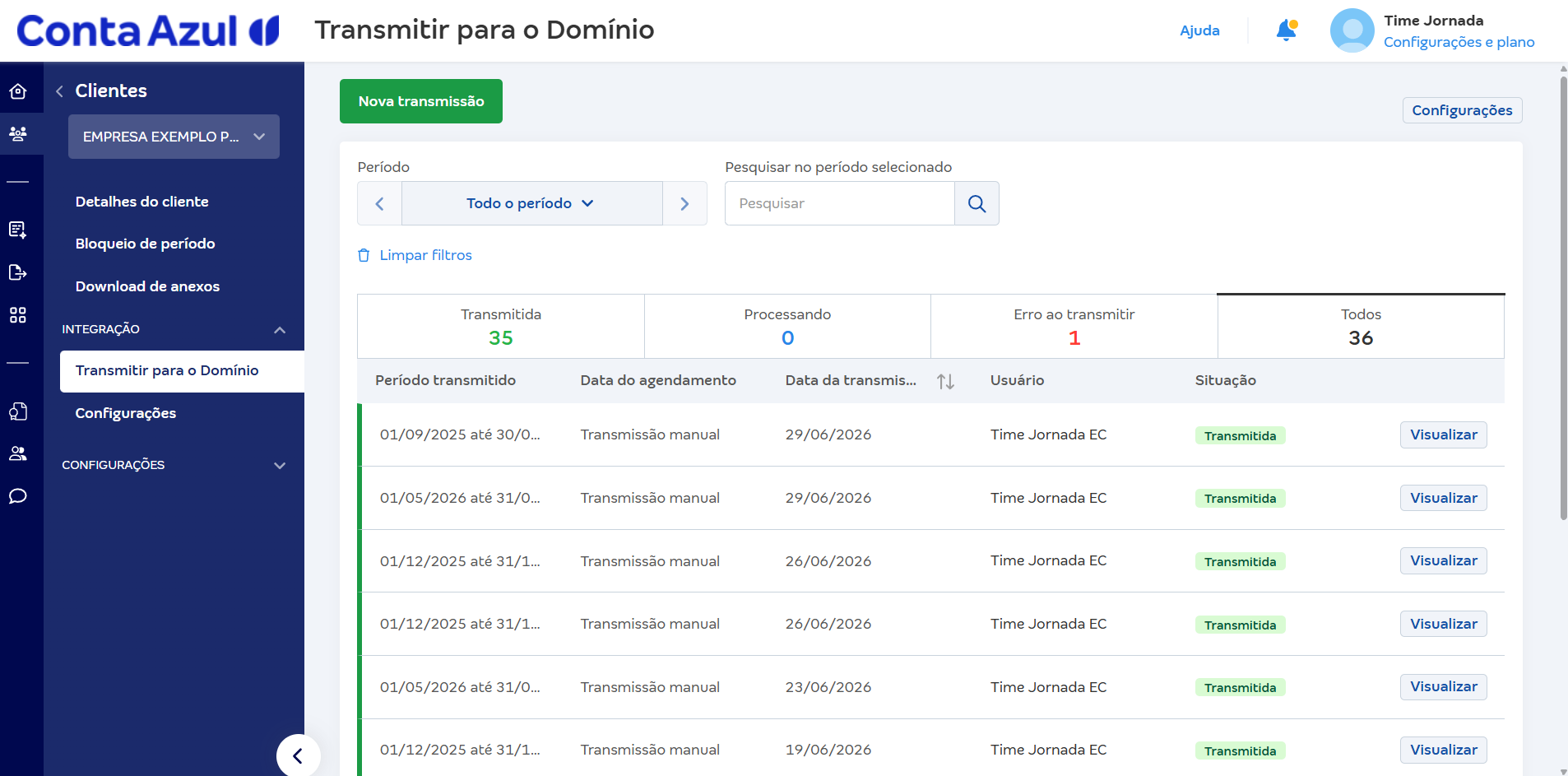
Task: Filter by the Erro ao transmitir tab
Action: (1074, 327)
